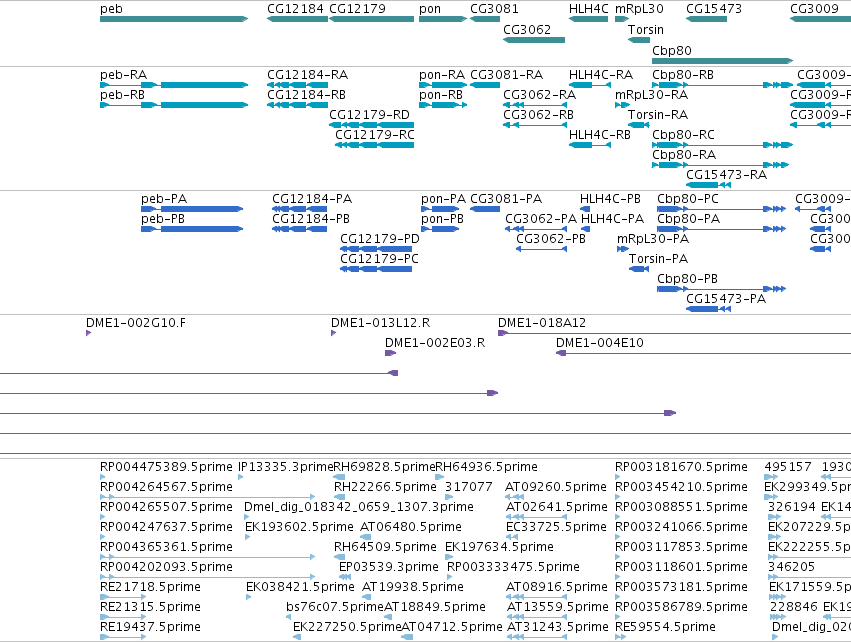Open the pon gene label
The height and width of the screenshot is (642, 851).
[430, 9]
